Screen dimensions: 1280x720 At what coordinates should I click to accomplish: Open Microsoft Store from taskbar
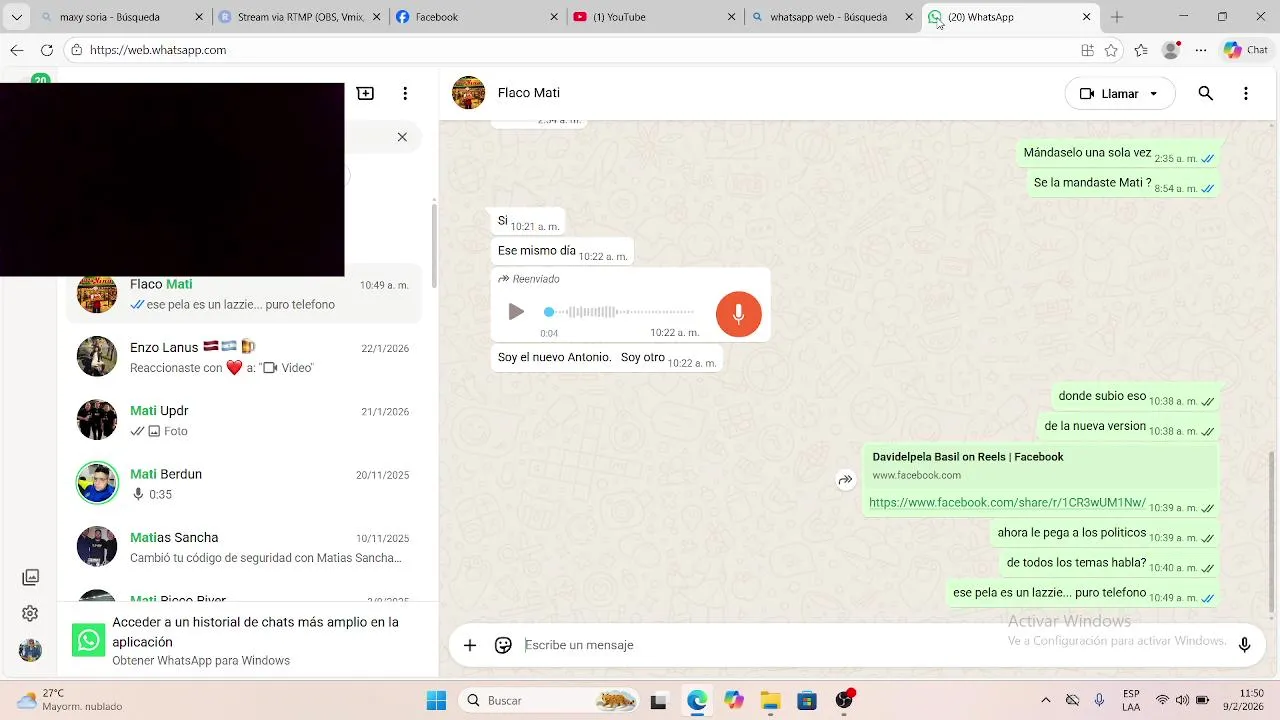pos(807,701)
